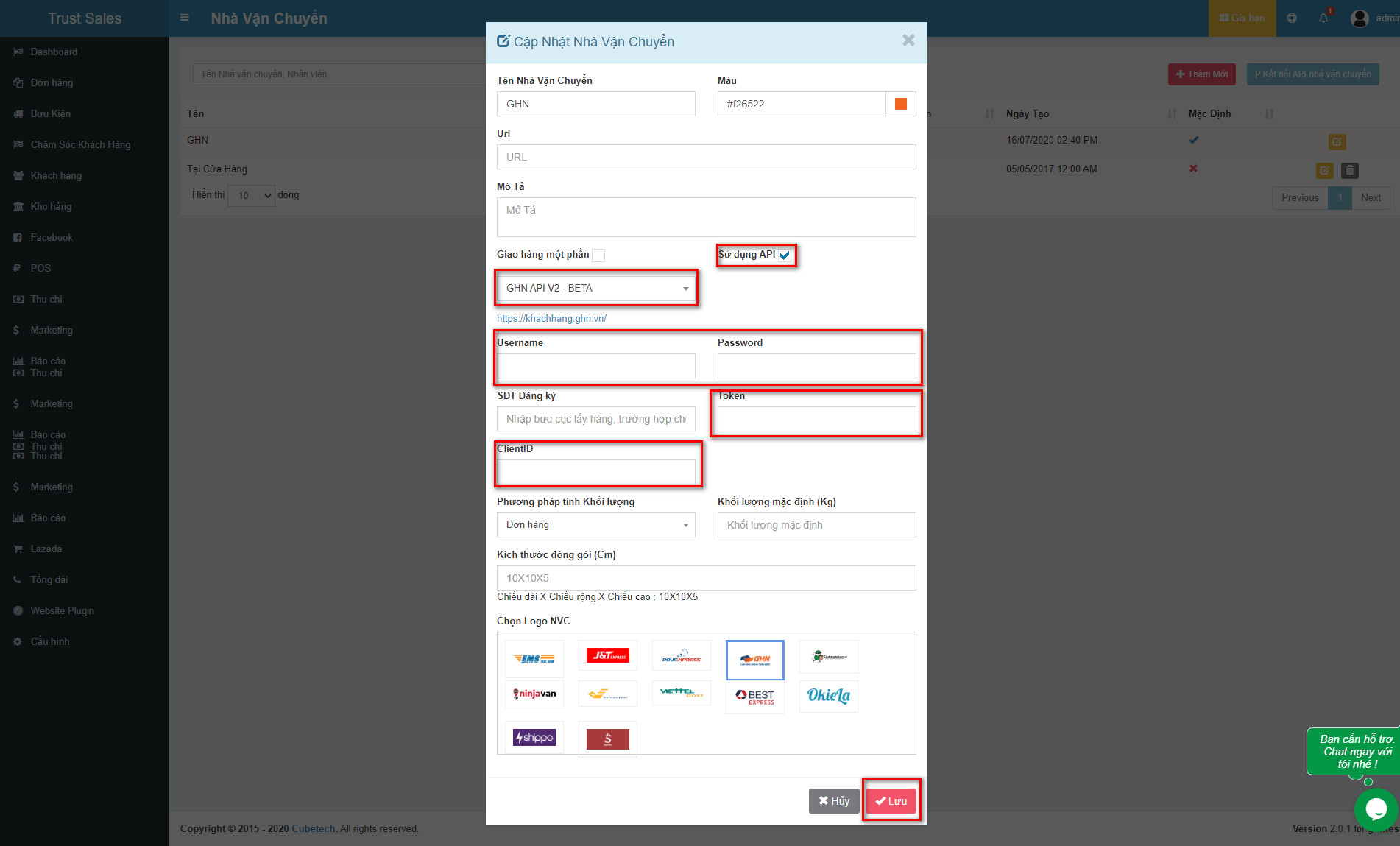Click the Hủy cancel button

834,801
